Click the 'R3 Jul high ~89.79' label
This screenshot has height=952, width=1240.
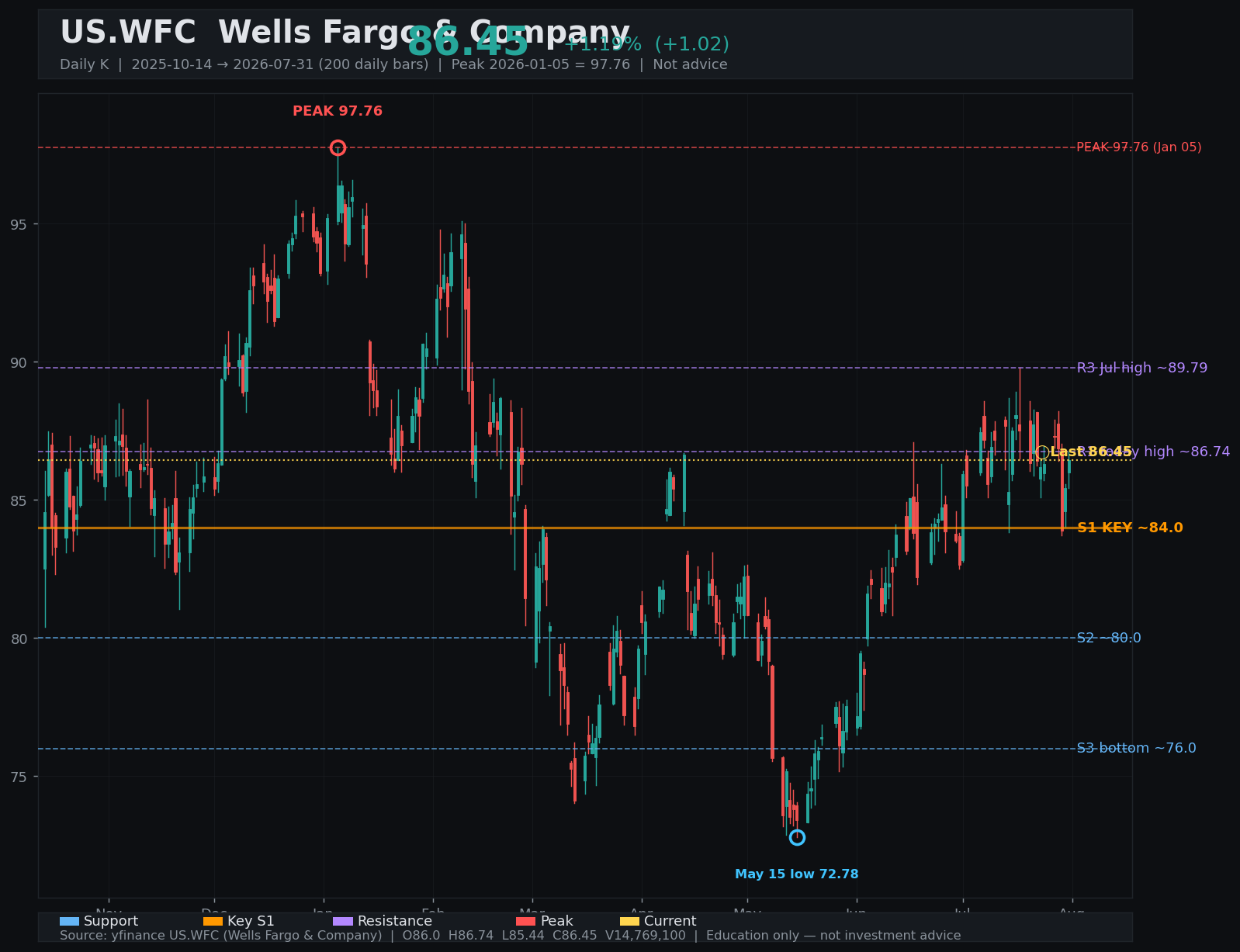pyautogui.click(x=1142, y=368)
